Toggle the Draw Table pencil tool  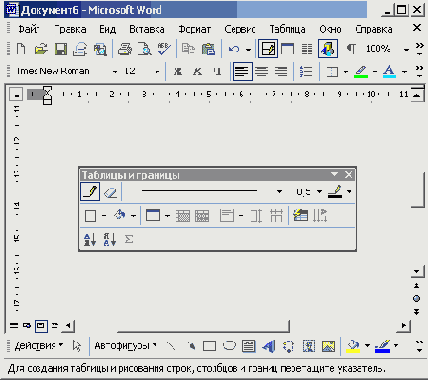click(90, 192)
